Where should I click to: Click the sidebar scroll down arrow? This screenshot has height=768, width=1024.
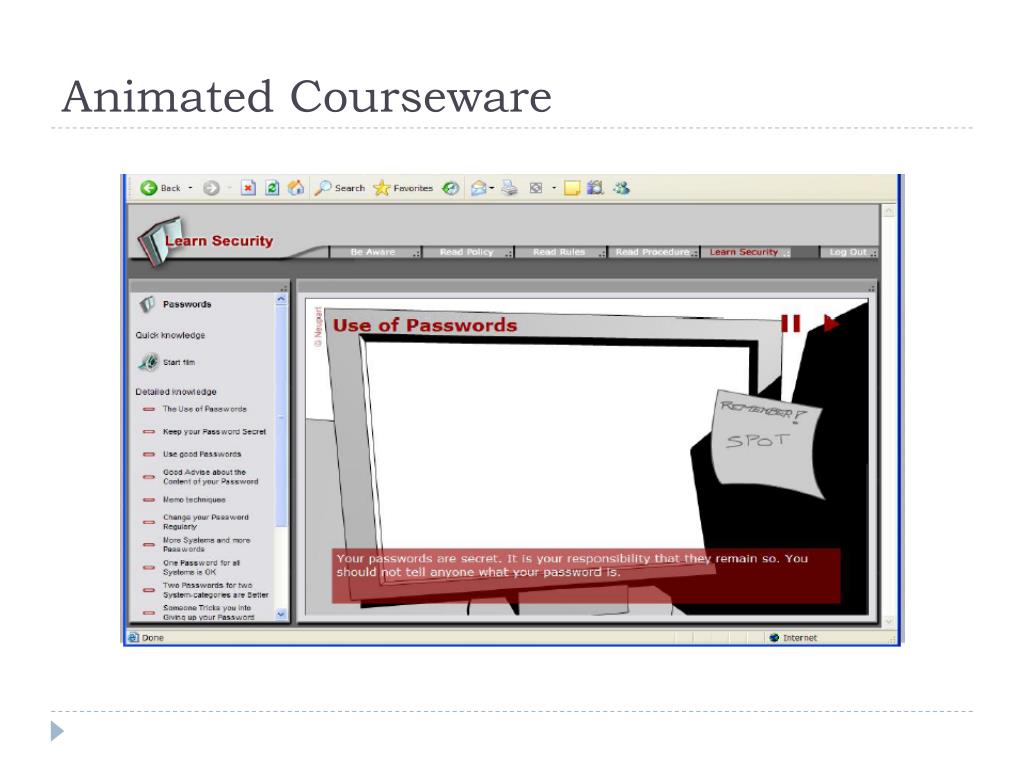pos(281,614)
